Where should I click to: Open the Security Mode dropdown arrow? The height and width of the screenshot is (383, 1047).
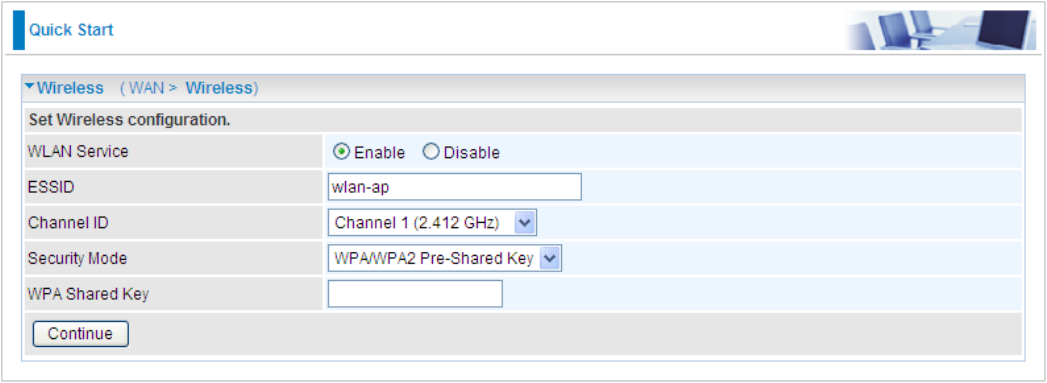point(550,259)
